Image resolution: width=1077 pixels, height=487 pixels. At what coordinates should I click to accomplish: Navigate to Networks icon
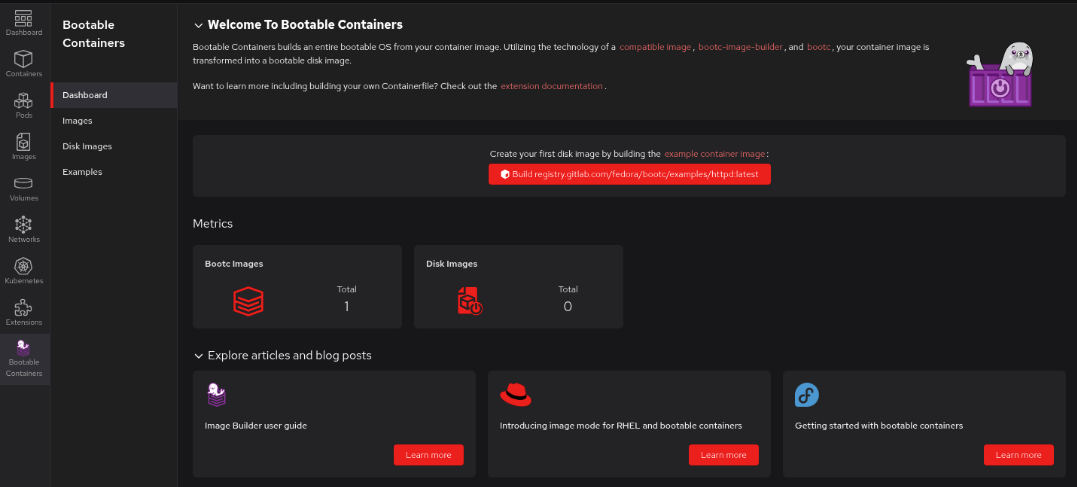coord(23,225)
